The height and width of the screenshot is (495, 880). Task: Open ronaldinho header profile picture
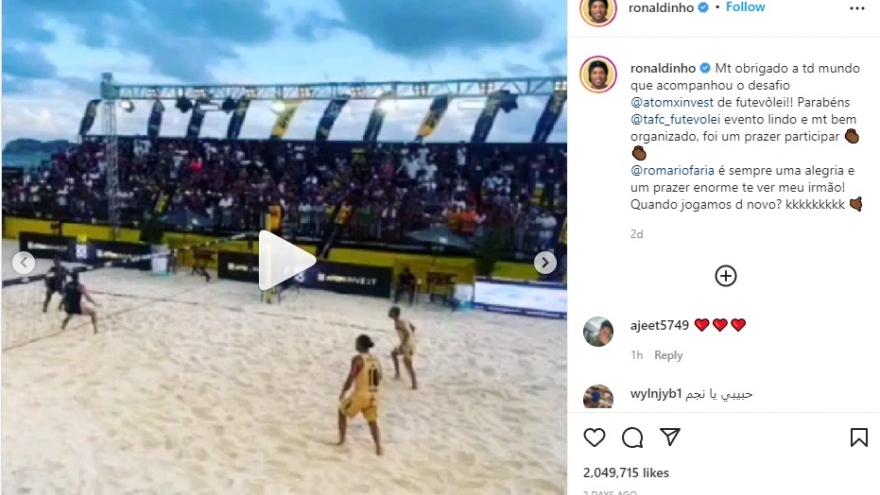tap(598, 9)
